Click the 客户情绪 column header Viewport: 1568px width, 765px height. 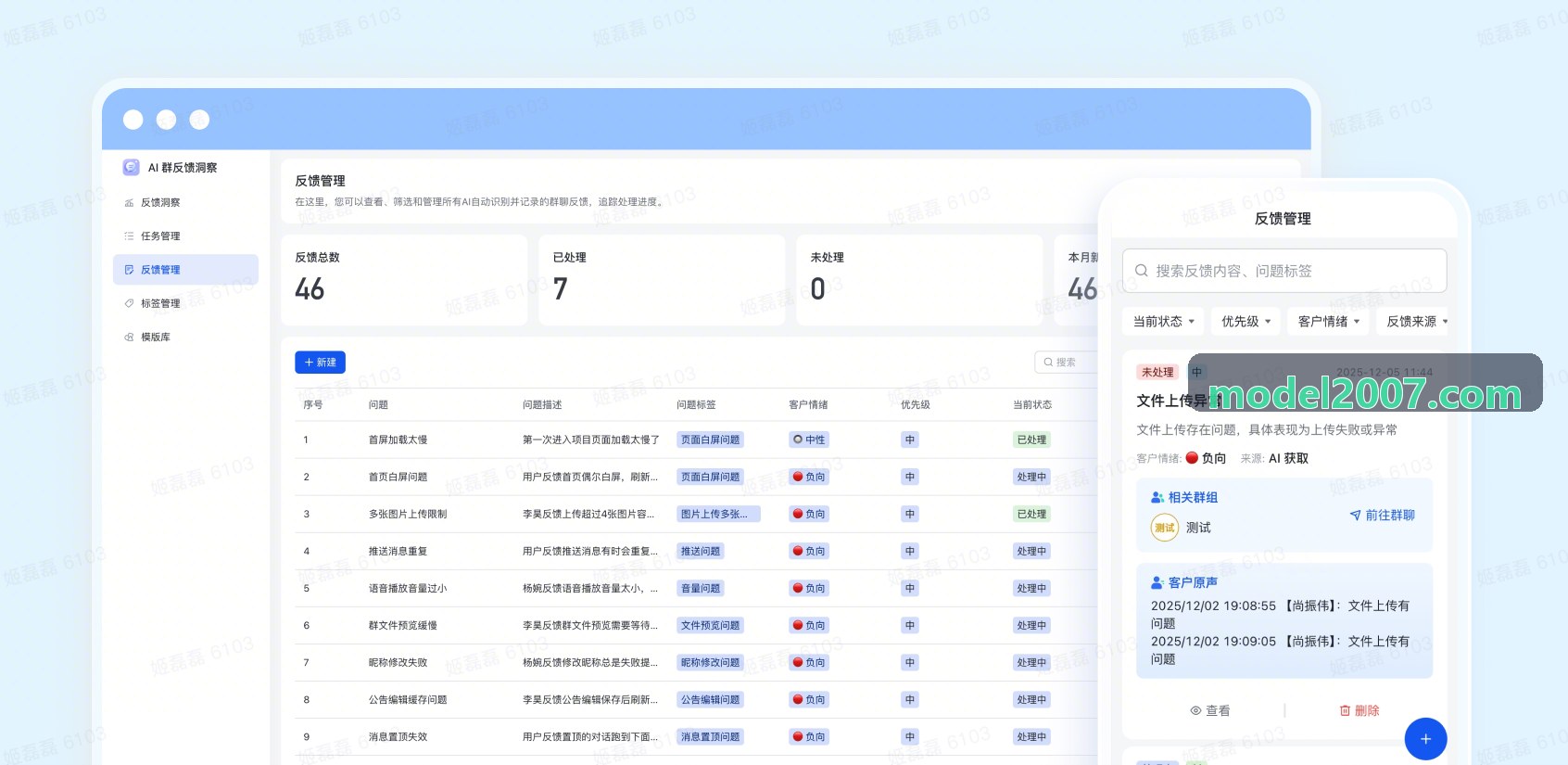pos(808,404)
